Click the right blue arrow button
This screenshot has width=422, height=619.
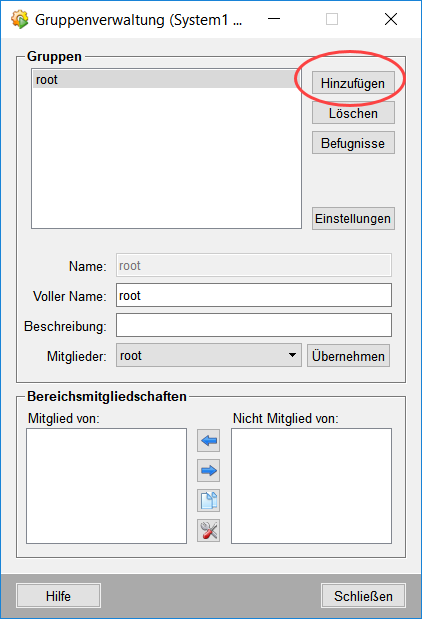click(208, 470)
